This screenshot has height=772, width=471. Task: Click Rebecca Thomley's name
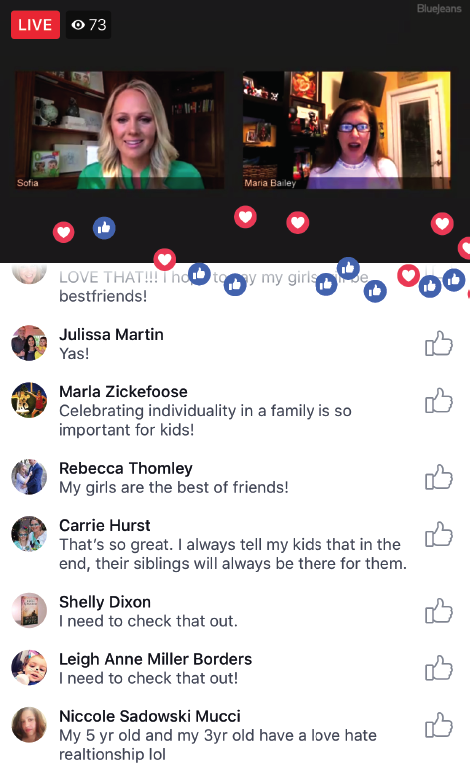[x=126, y=468]
